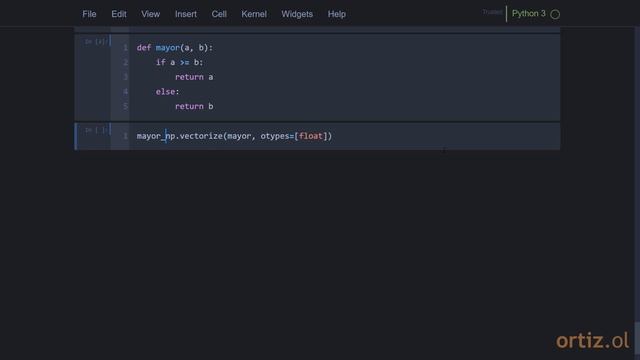Image resolution: width=640 pixels, height=360 pixels.
Task: Open the Edit menu
Action: point(119,14)
